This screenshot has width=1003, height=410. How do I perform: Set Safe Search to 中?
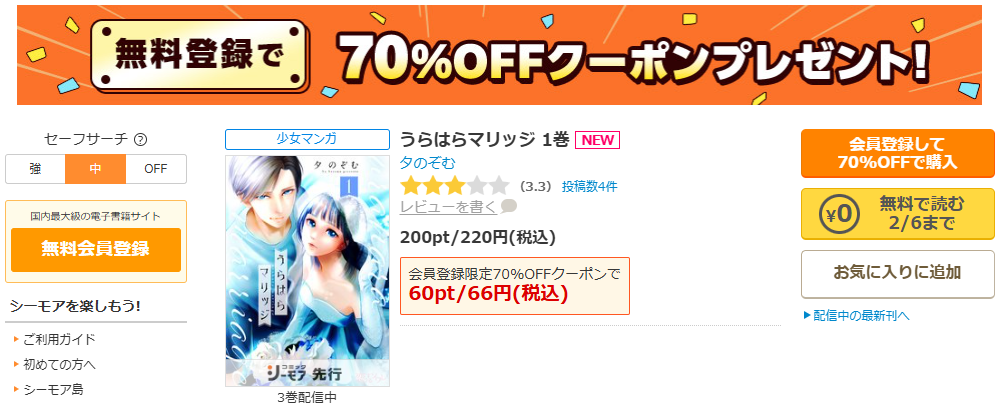tap(95, 169)
